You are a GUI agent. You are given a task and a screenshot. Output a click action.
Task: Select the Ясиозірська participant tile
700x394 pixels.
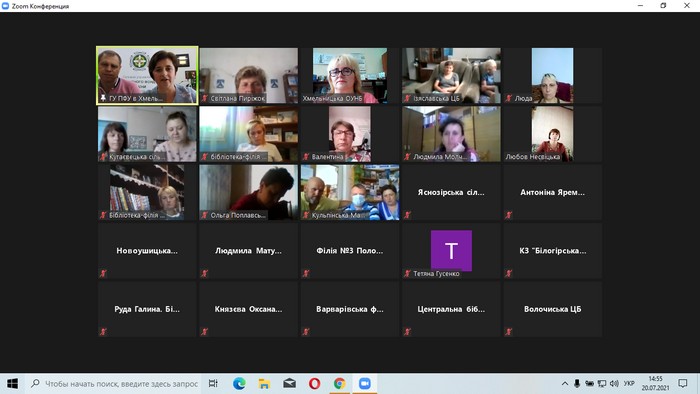click(451, 192)
